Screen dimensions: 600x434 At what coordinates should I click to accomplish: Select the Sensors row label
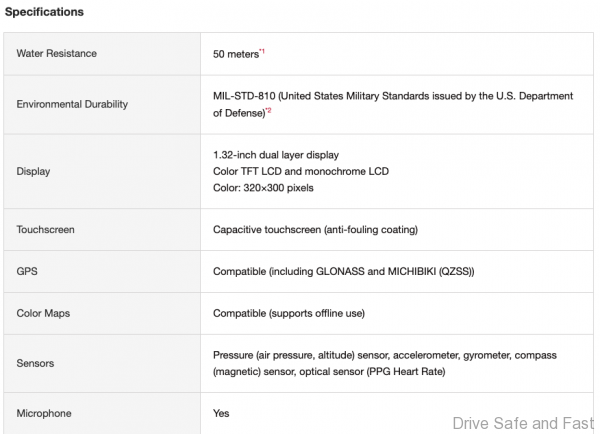point(36,363)
